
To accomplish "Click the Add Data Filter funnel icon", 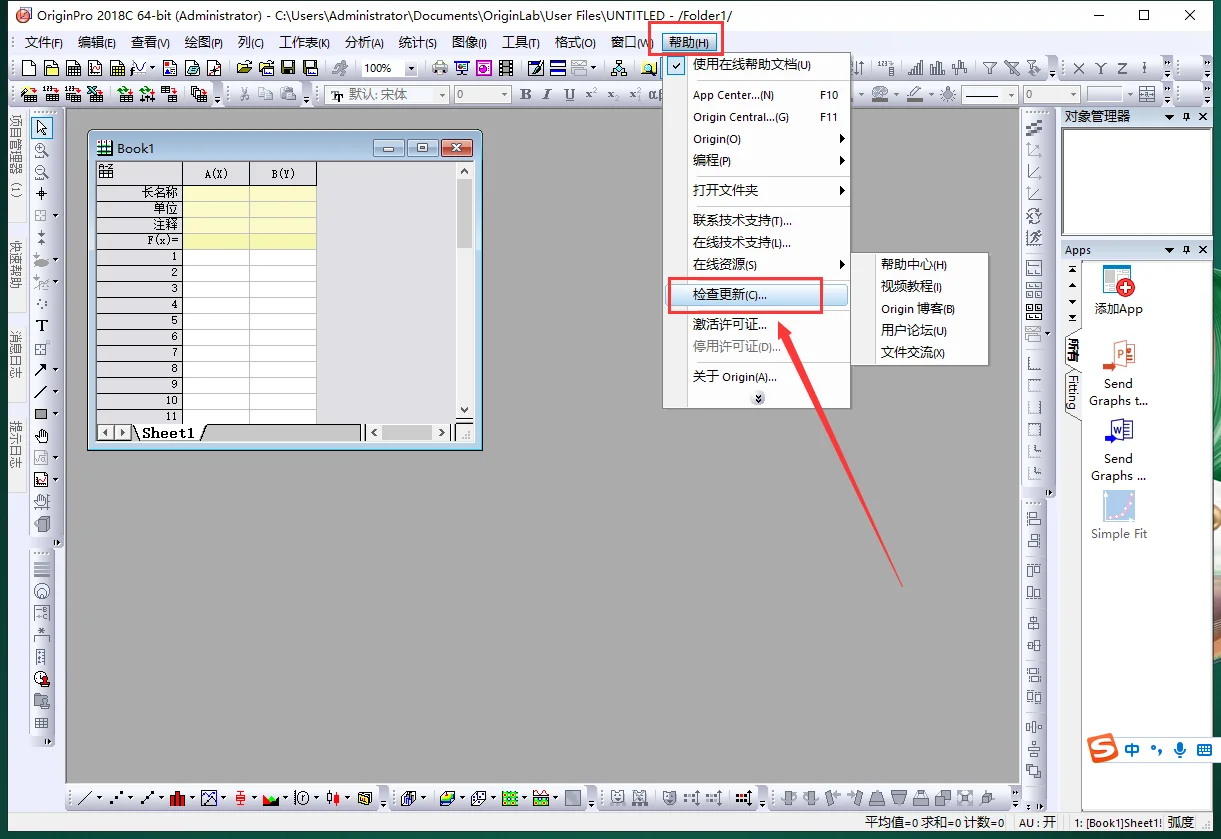I will pos(989,68).
